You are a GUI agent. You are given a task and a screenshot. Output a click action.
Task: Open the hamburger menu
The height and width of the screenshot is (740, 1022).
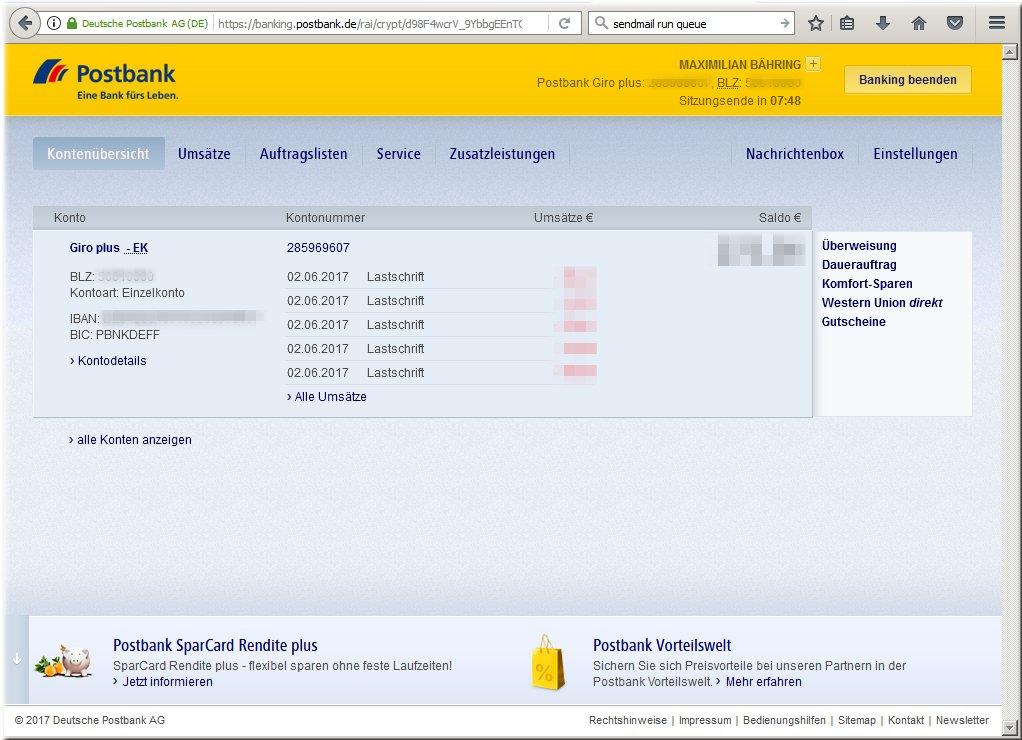997,23
